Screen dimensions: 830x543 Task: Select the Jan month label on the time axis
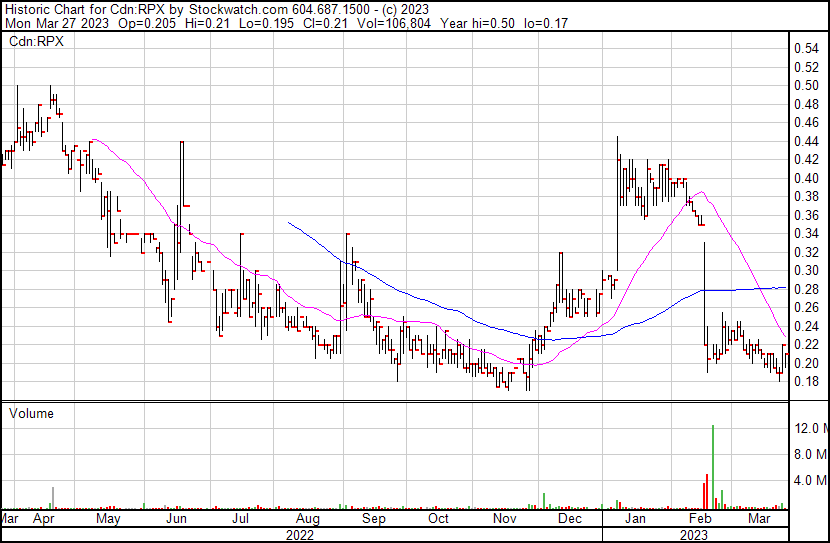click(634, 519)
